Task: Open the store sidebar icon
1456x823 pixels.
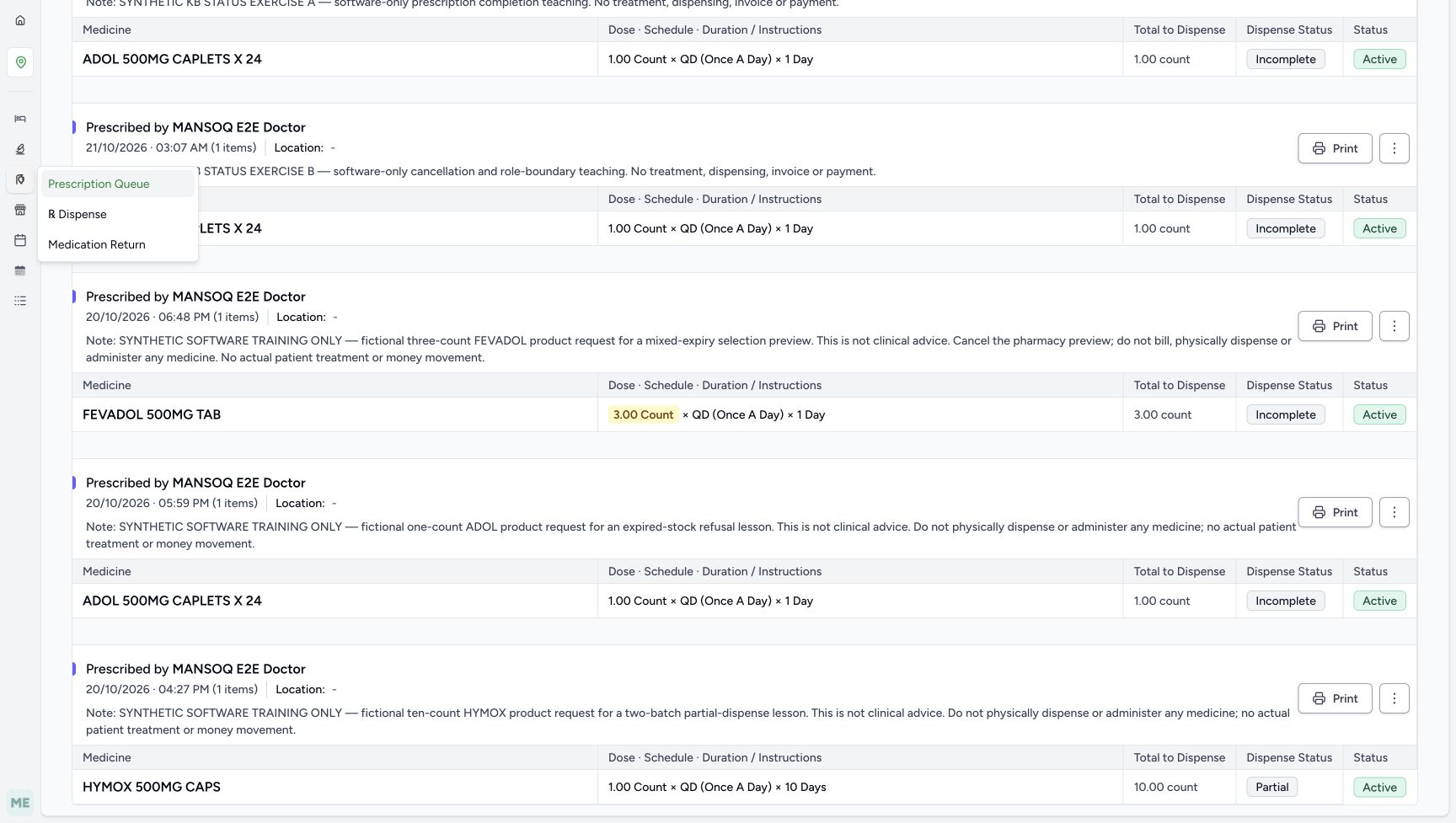Action: [20, 210]
